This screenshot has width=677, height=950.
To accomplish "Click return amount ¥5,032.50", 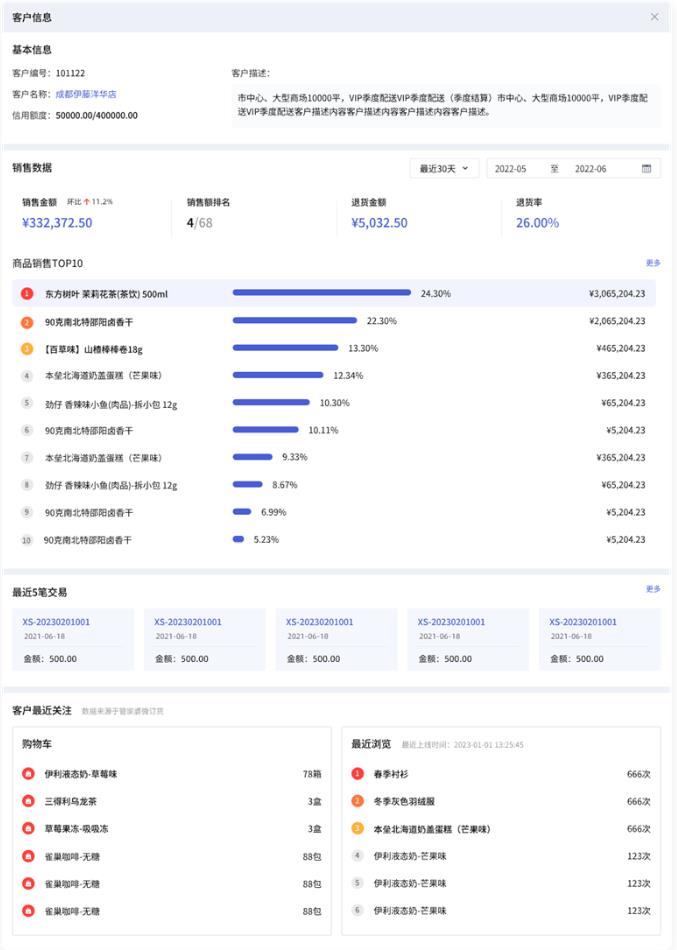I will [x=379, y=223].
